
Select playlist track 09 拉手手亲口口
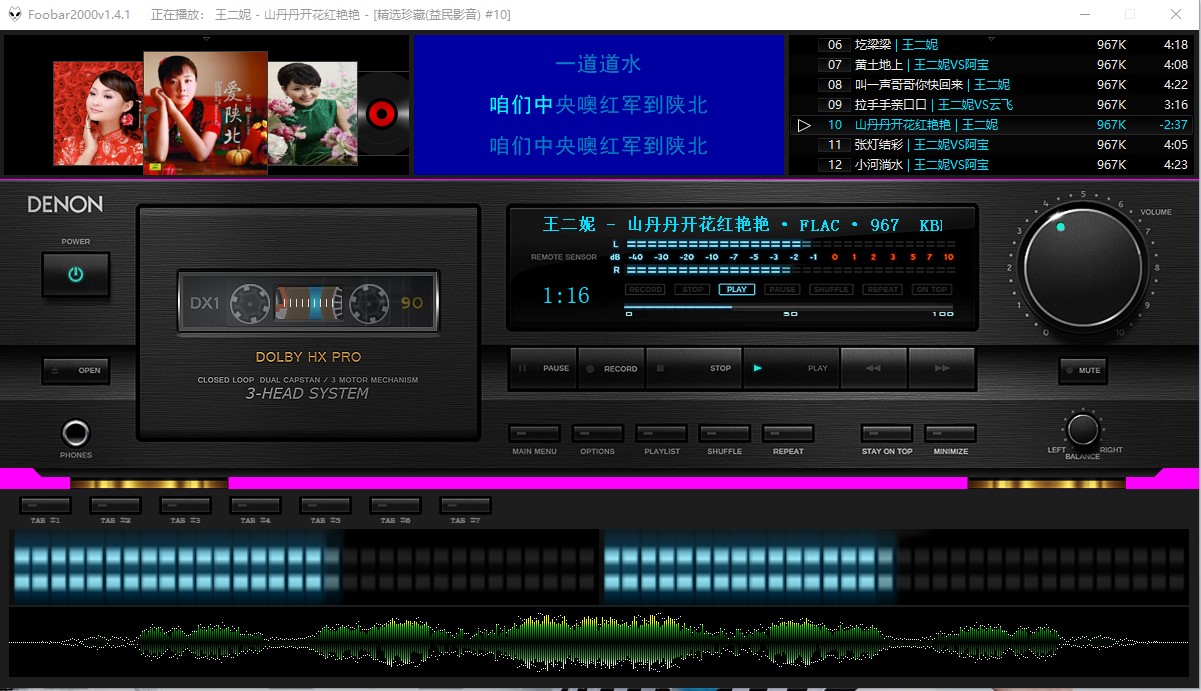990,105
